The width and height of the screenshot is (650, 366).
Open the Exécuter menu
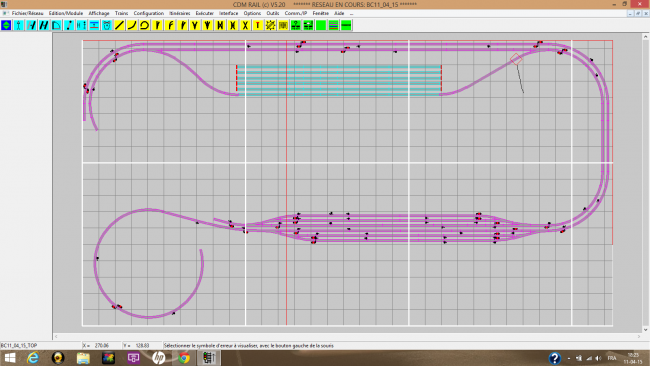point(204,13)
